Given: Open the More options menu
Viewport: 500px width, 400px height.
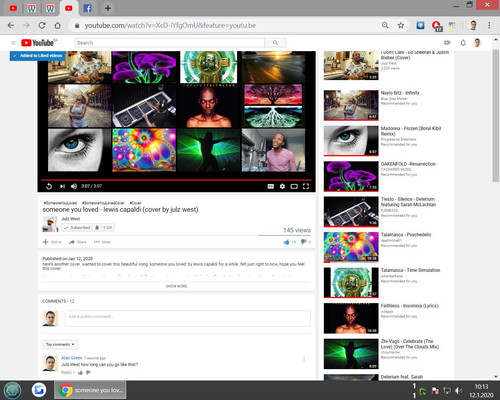Looking at the screenshot, I should tap(102, 242).
